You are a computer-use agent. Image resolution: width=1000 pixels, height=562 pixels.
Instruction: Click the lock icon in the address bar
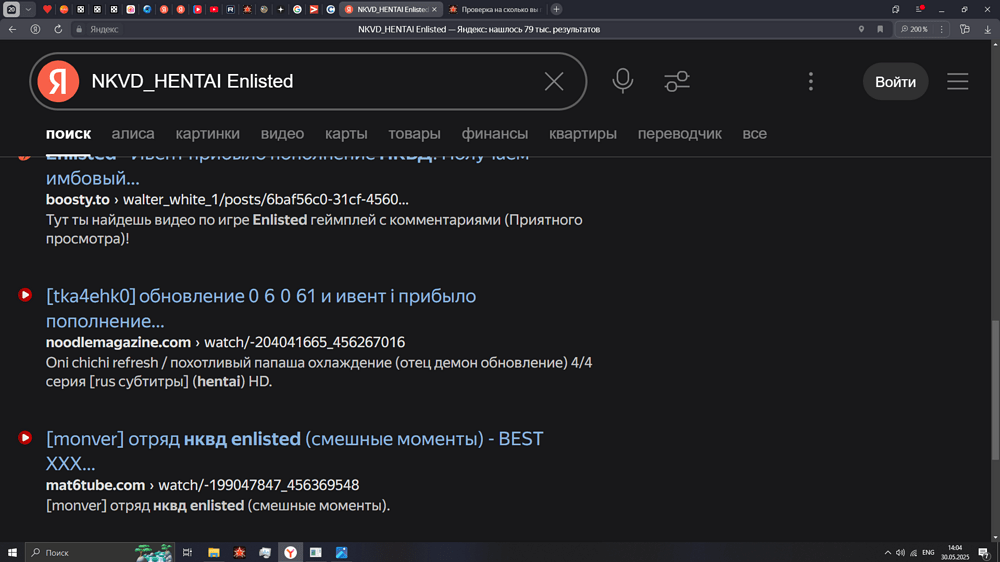click(79, 29)
